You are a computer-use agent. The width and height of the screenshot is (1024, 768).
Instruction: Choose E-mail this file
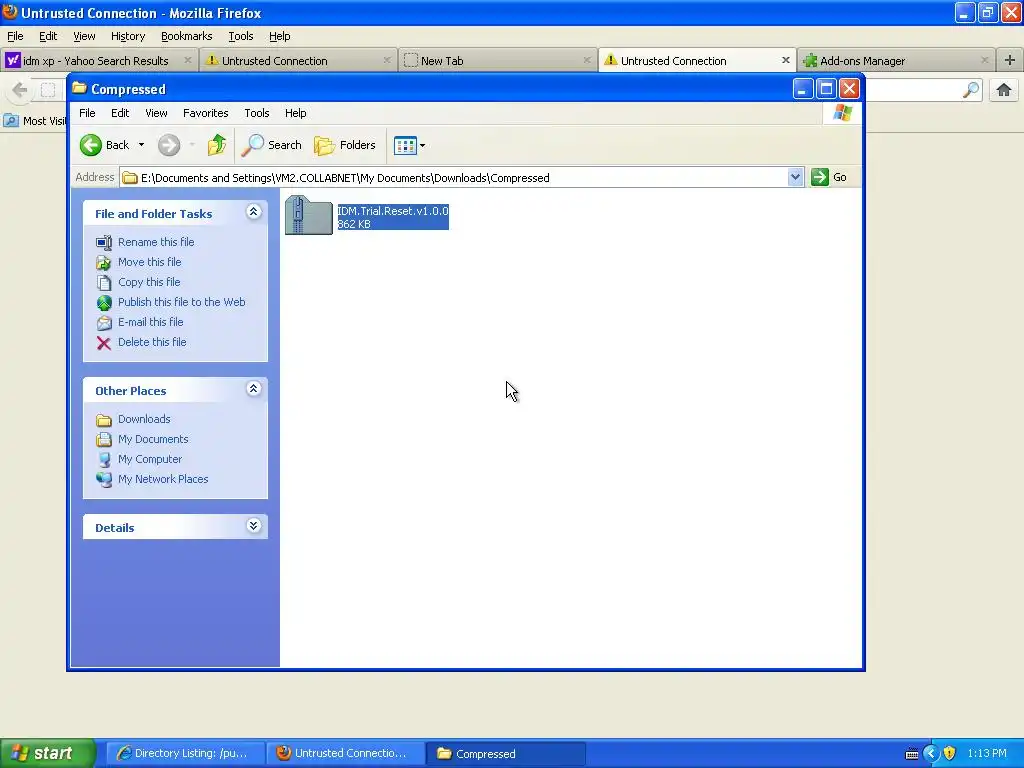pyautogui.click(x=150, y=322)
